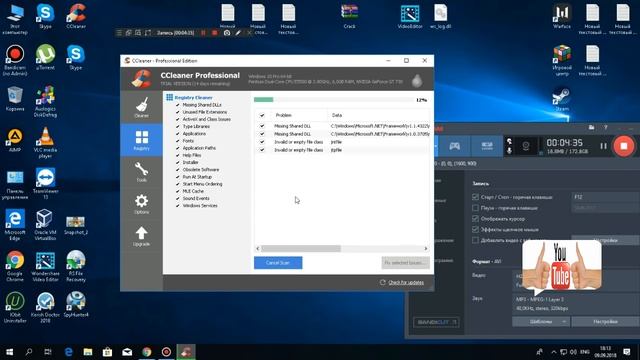Select the Registry Cleaner heading
The image size is (640, 360).
[x=193, y=98]
